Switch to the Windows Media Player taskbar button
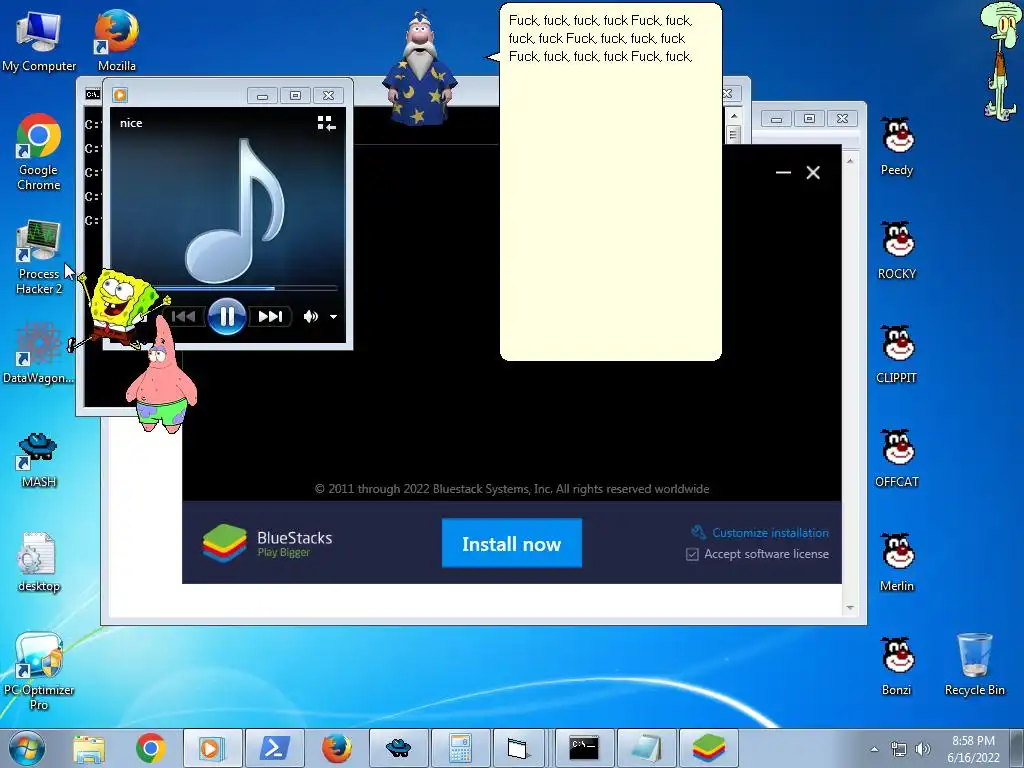Image resolution: width=1024 pixels, height=768 pixels. click(x=212, y=748)
